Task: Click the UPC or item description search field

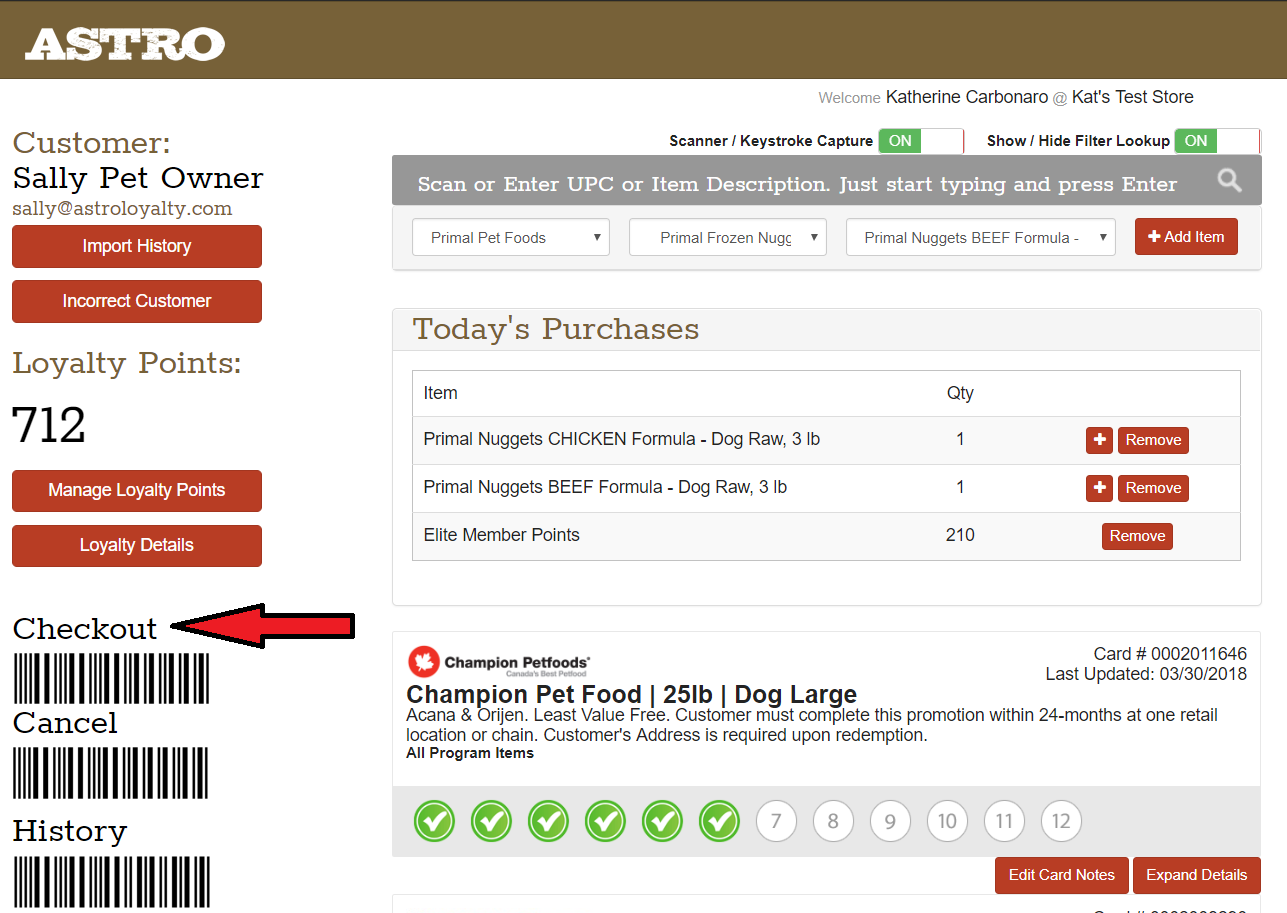Action: click(x=797, y=184)
